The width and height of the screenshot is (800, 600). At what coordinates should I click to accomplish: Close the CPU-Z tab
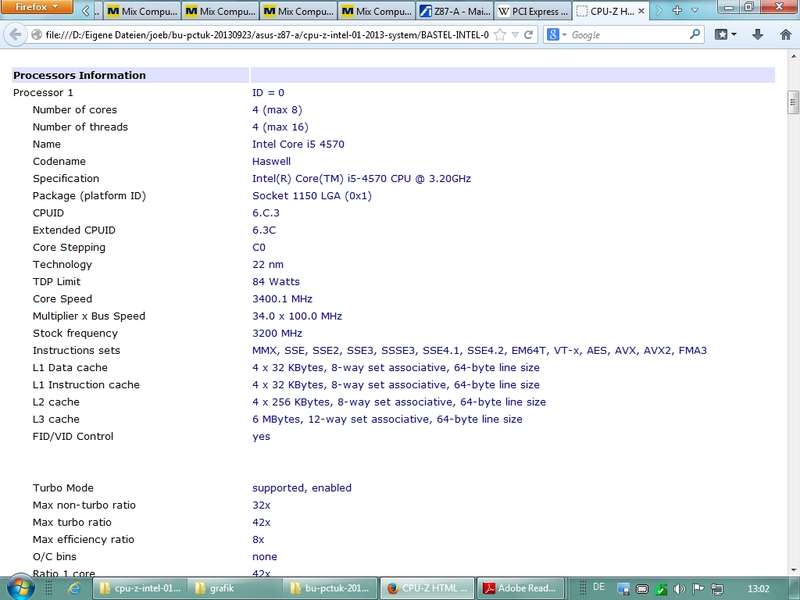[x=641, y=11]
